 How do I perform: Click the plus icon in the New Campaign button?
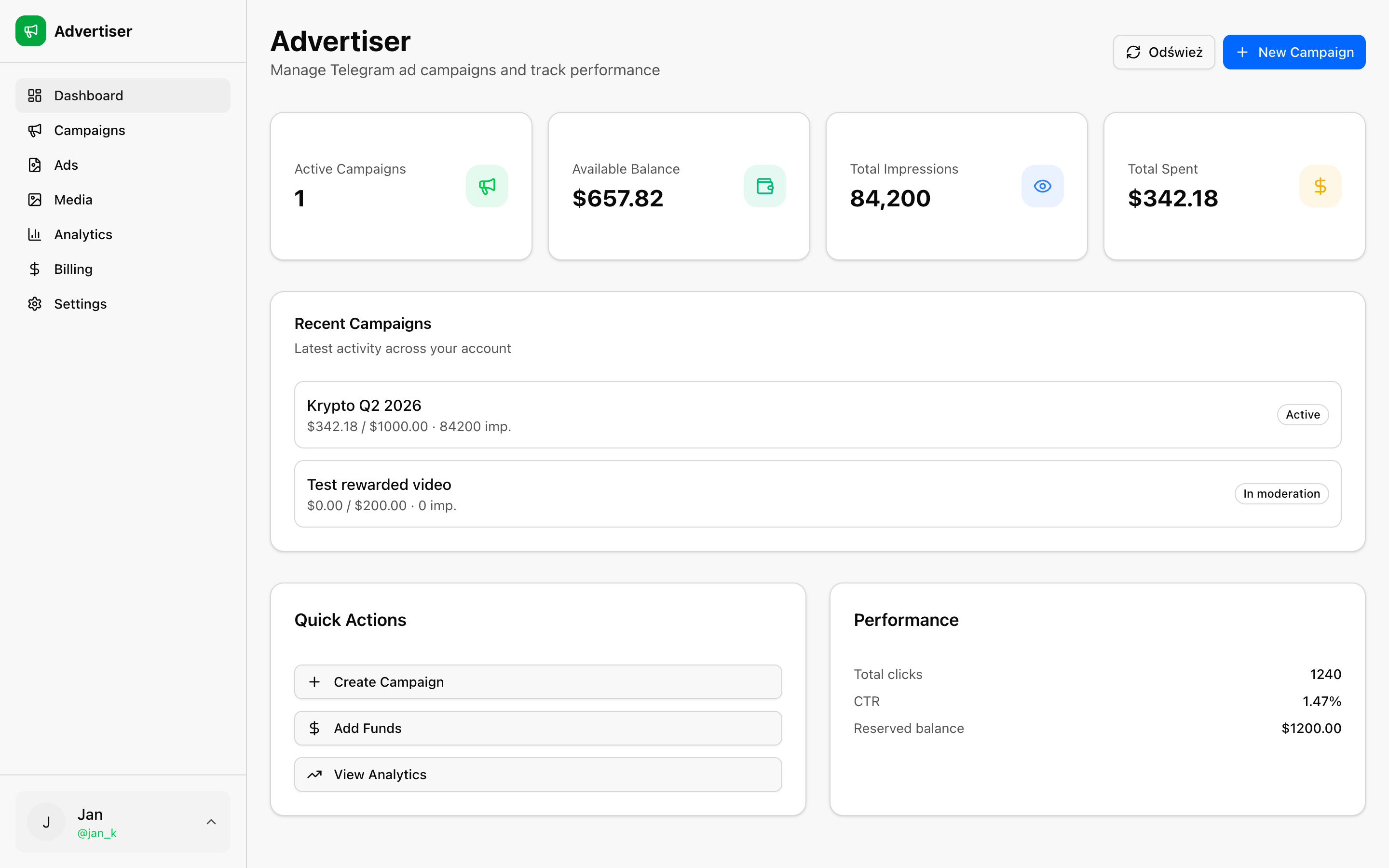tap(1242, 52)
